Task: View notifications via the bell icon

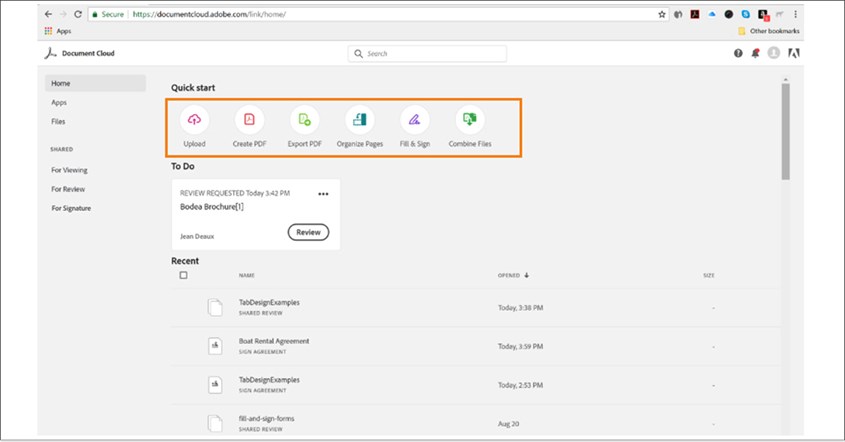Action: (756, 53)
